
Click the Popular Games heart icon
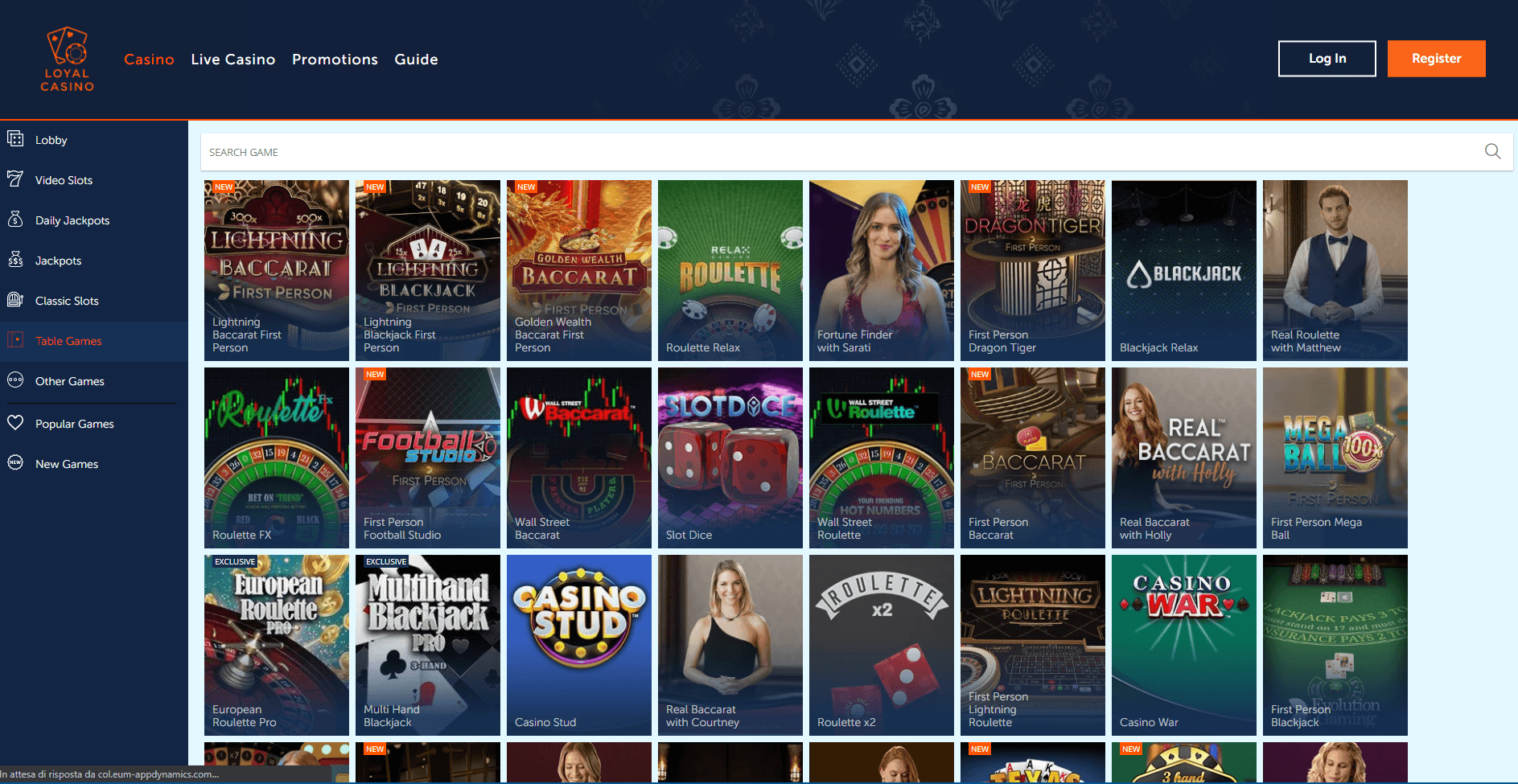15,423
